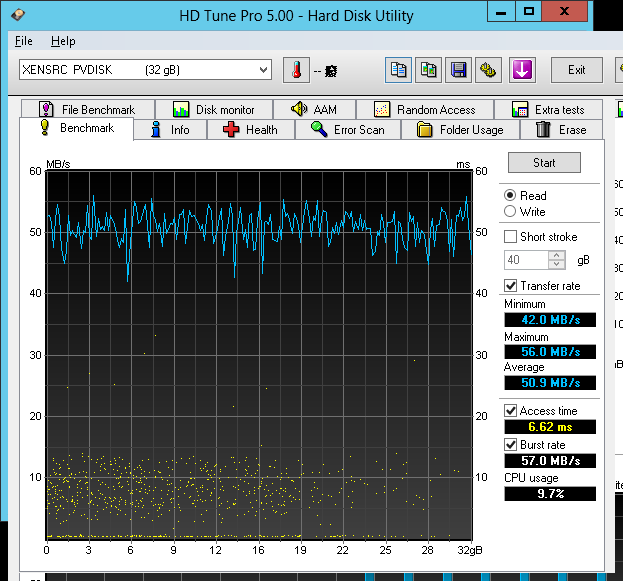This screenshot has width=623, height=581.
Task: Close the HD Tune Pro window
Action: (x=565, y=11)
